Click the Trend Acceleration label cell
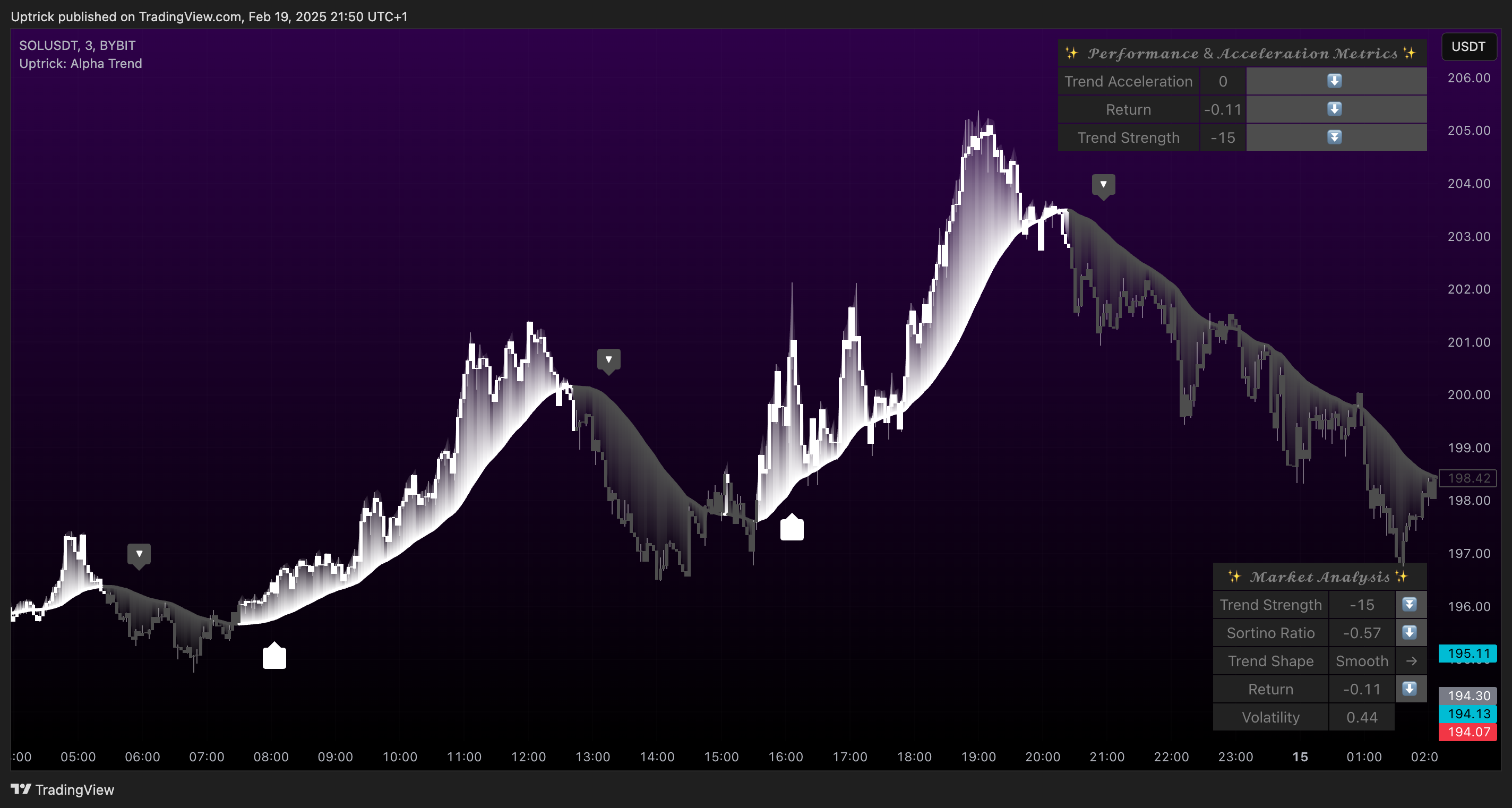This screenshot has height=808, width=1512. [1129, 82]
